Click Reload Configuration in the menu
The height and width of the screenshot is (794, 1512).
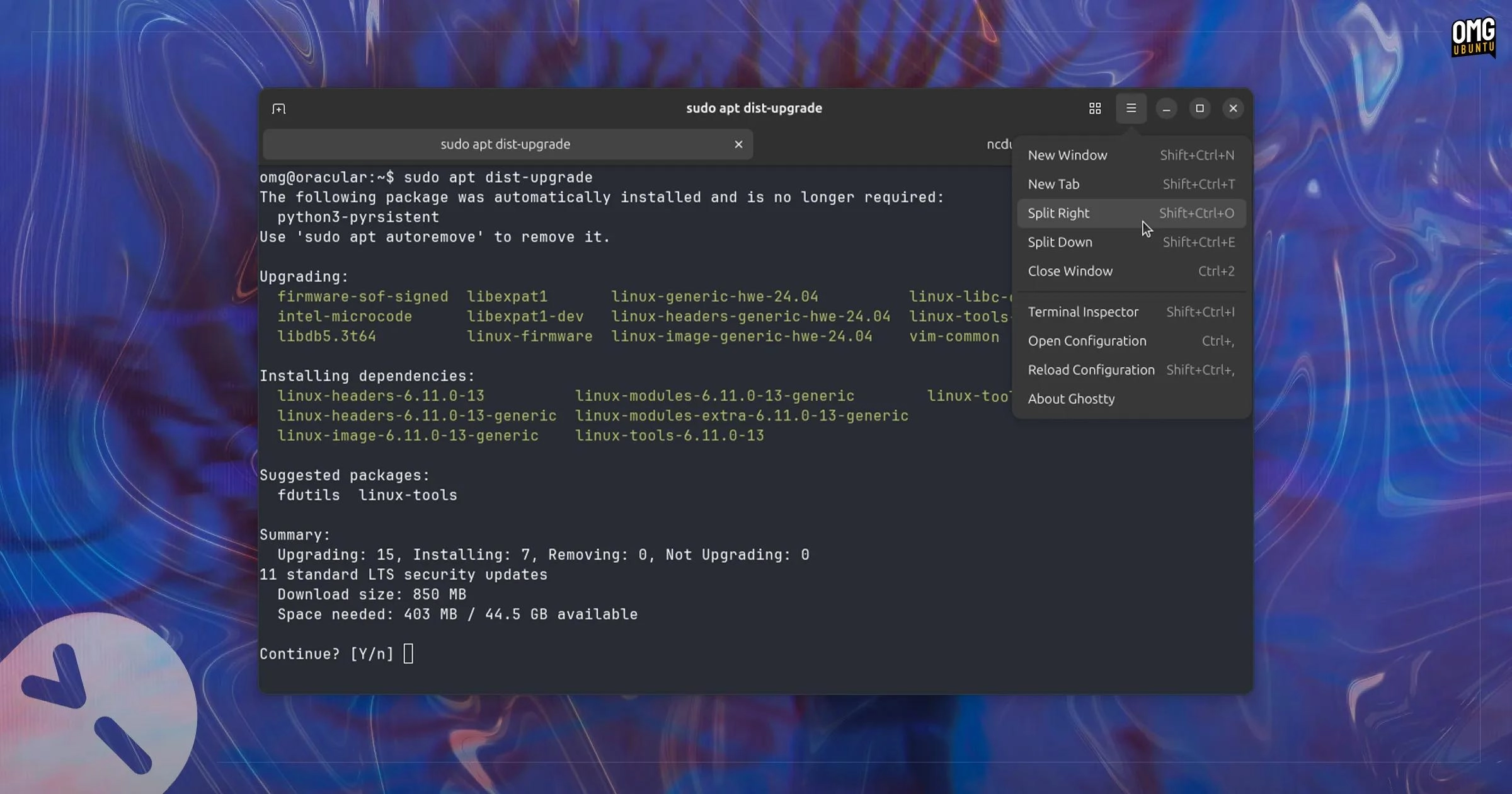1131,370
